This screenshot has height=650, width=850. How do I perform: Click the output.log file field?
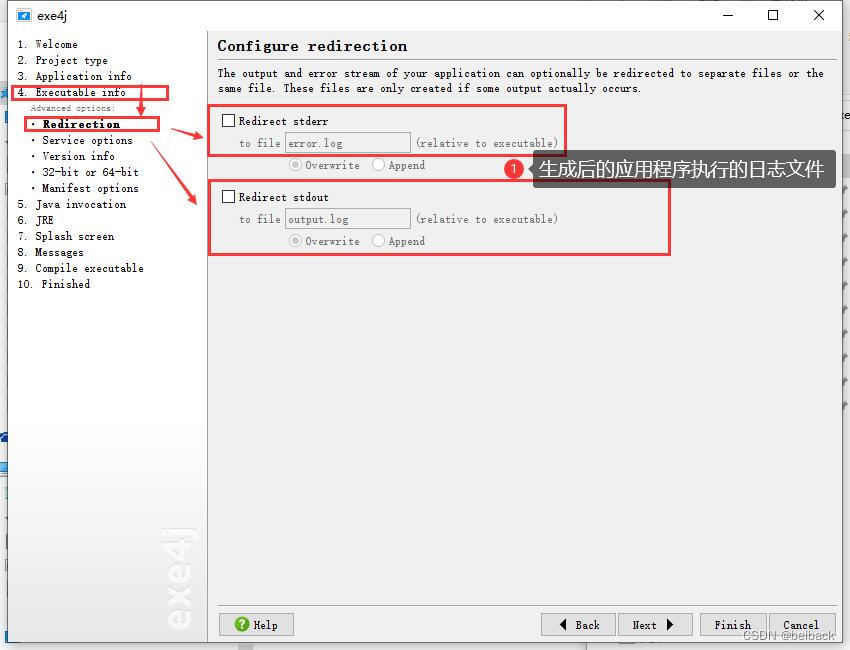pyautogui.click(x=347, y=219)
